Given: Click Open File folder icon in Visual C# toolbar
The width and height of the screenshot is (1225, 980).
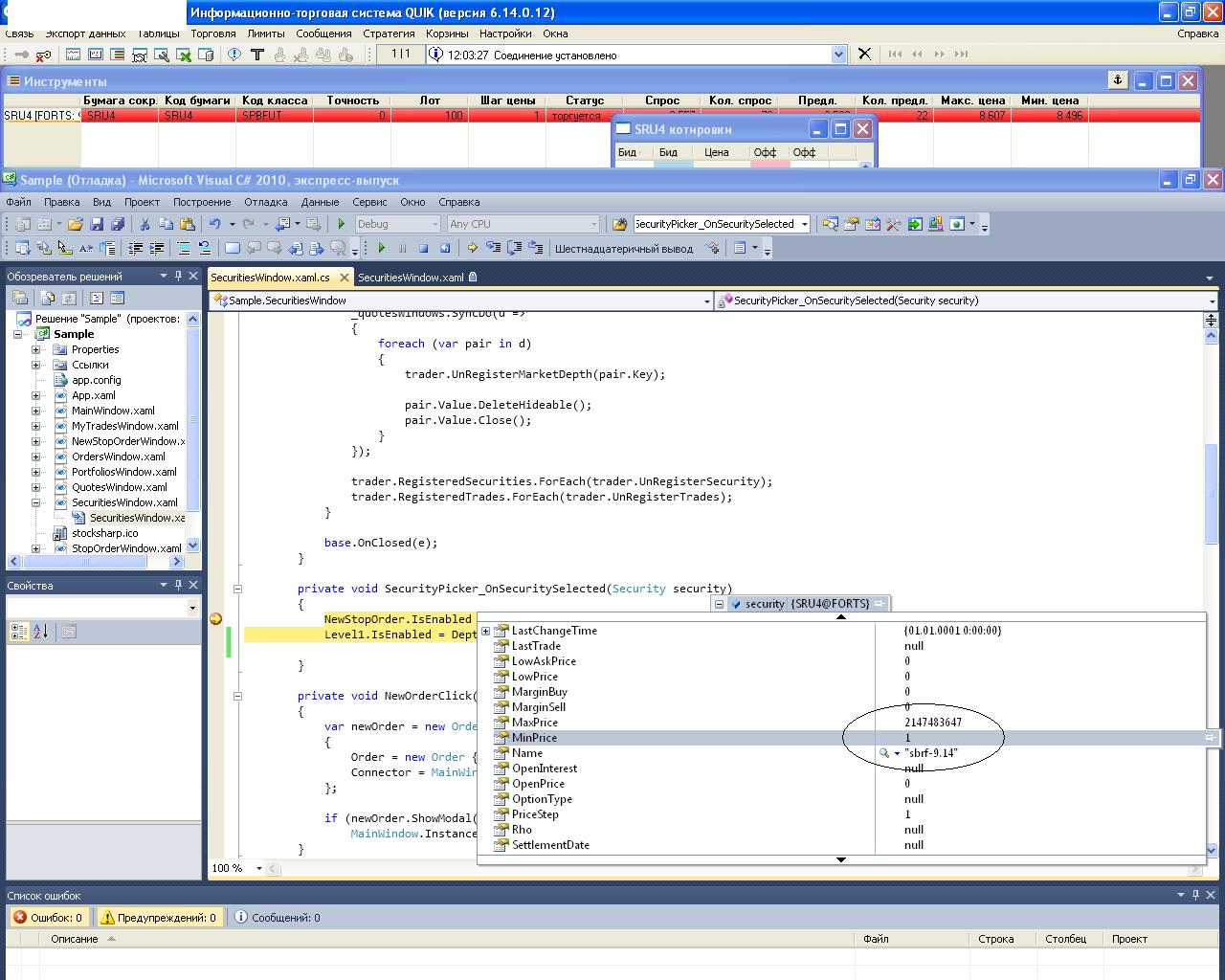Looking at the screenshot, I should coord(75,224).
